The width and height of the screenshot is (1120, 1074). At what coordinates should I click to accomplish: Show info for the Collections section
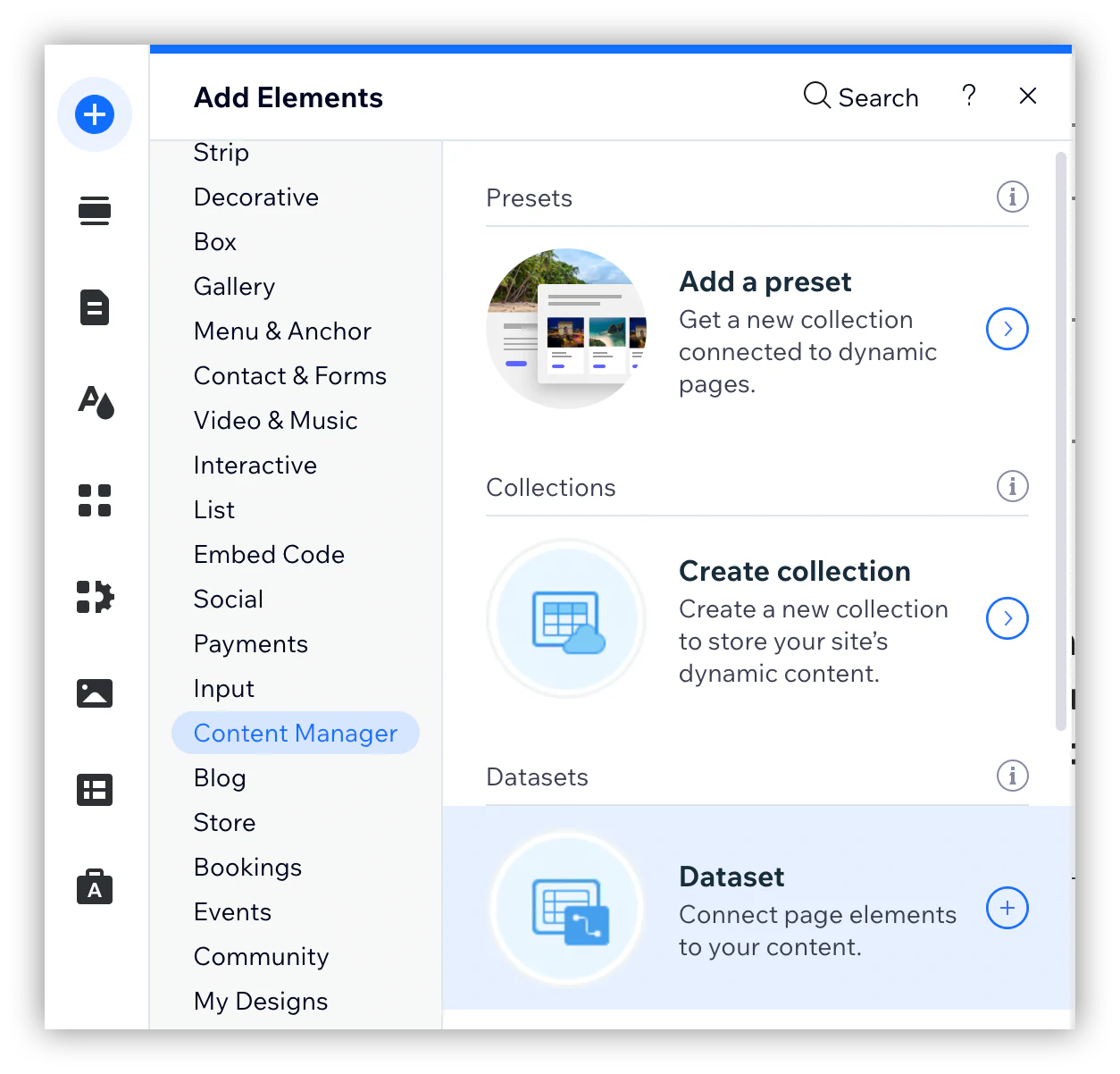(1013, 486)
